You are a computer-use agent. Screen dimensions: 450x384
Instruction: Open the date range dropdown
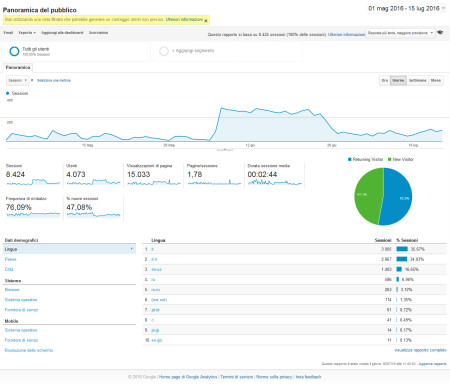tap(407, 8)
